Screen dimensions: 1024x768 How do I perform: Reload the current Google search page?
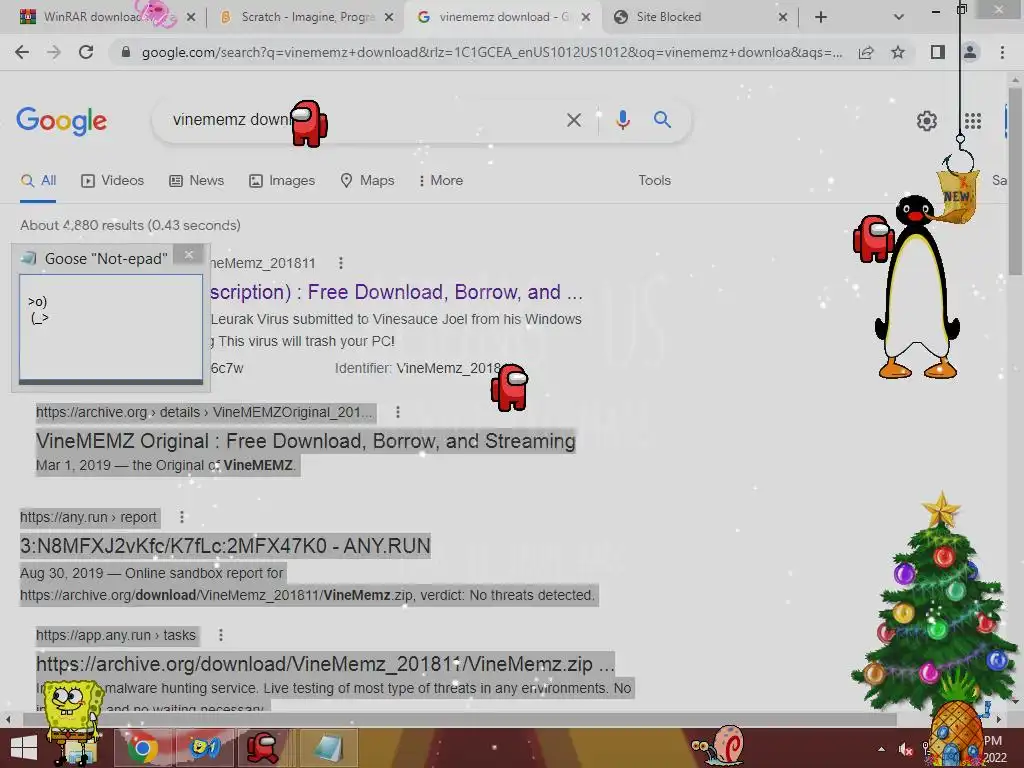click(x=86, y=52)
